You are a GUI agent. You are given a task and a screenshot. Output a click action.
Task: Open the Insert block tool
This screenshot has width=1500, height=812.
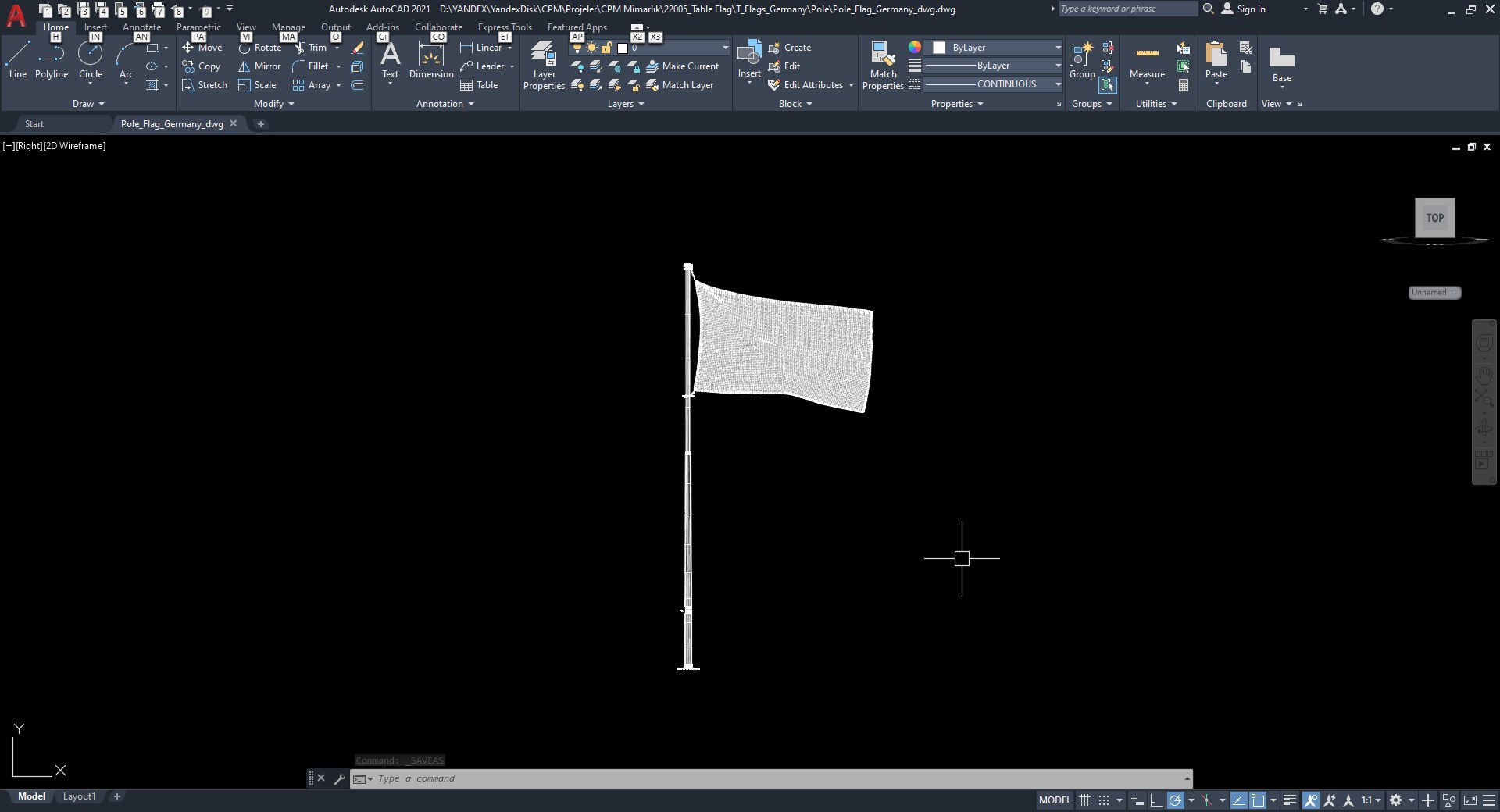pos(749,59)
